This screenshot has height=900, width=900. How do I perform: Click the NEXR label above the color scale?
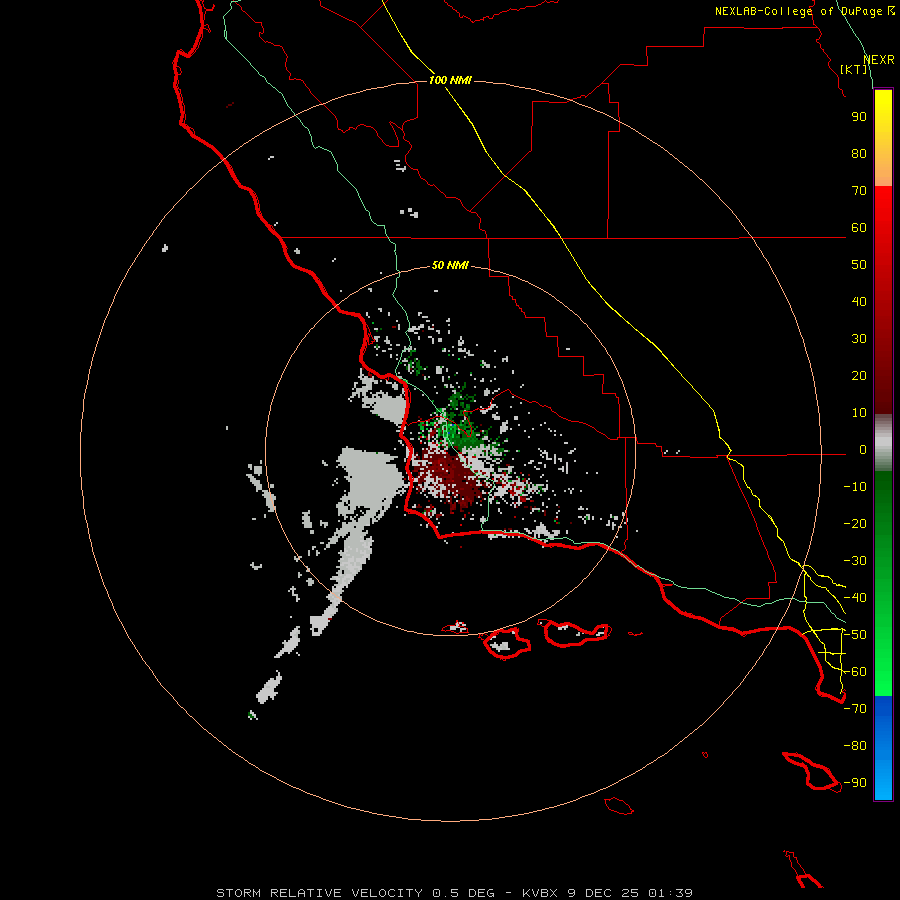pyautogui.click(x=879, y=60)
